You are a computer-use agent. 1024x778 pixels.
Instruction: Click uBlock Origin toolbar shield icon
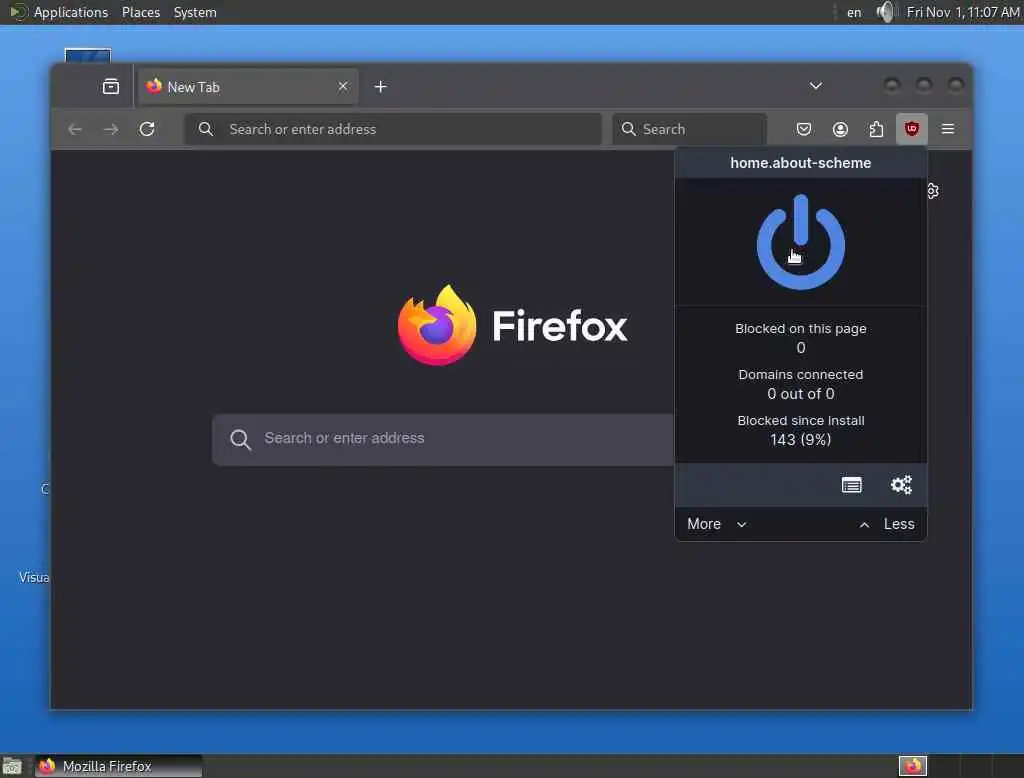point(912,129)
